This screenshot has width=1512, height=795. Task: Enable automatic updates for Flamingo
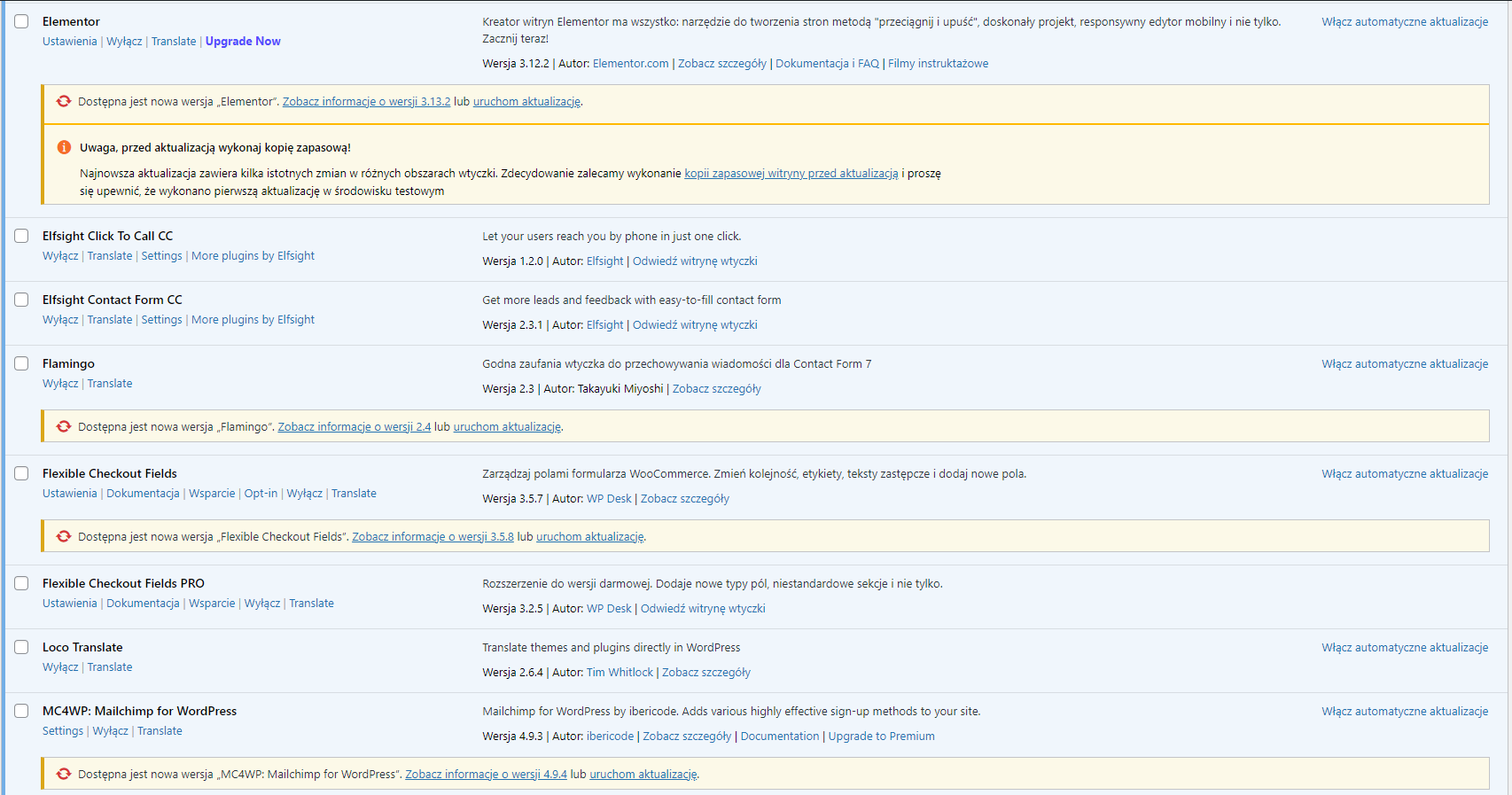pos(1405,363)
